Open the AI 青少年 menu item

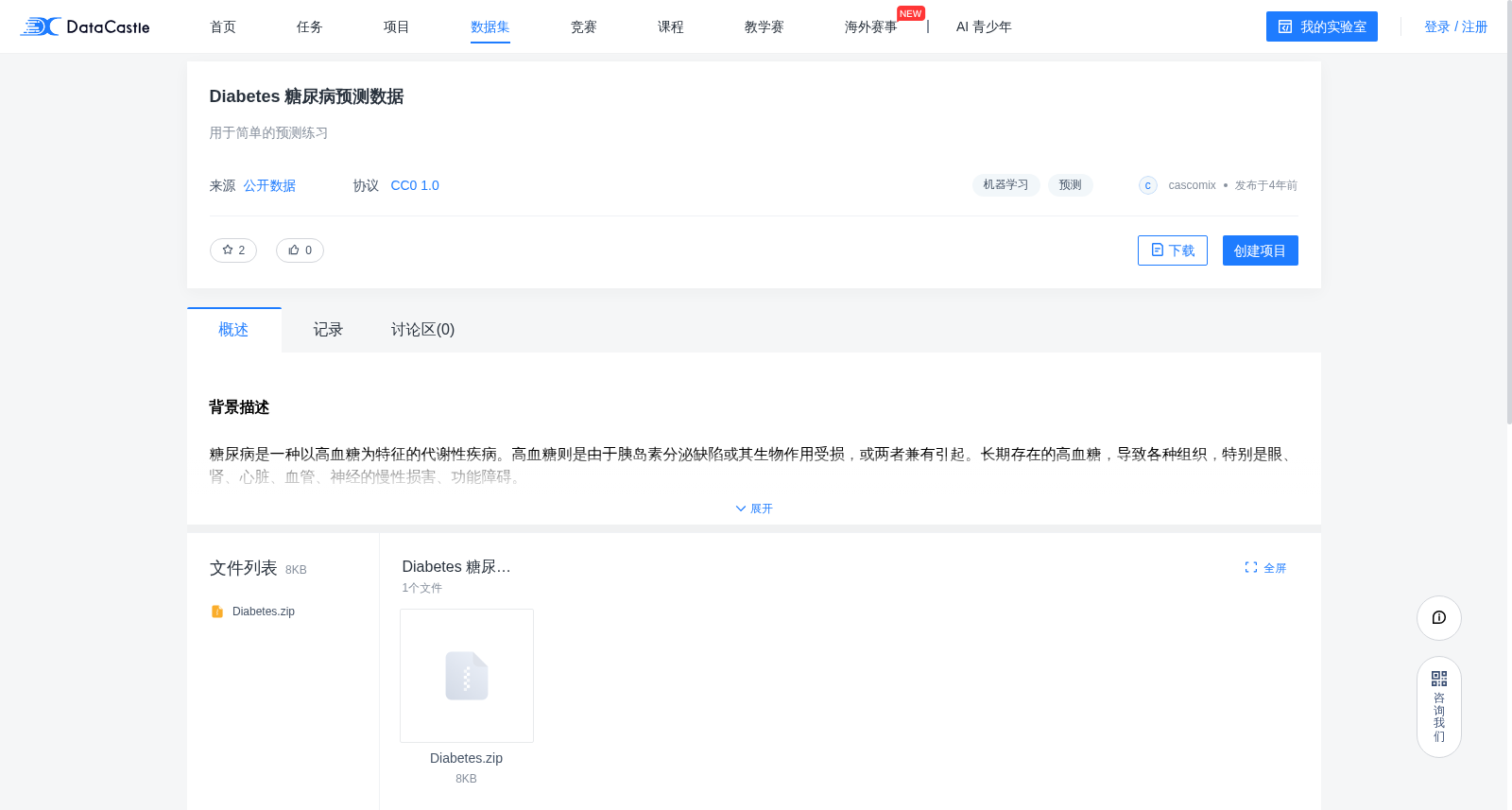coord(984,26)
